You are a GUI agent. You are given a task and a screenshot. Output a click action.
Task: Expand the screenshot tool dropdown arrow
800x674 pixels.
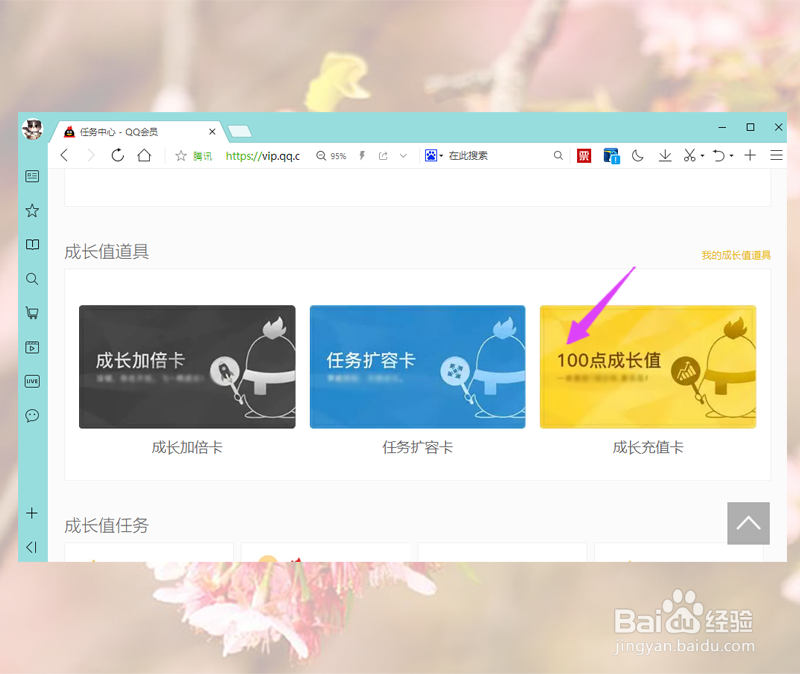point(703,156)
